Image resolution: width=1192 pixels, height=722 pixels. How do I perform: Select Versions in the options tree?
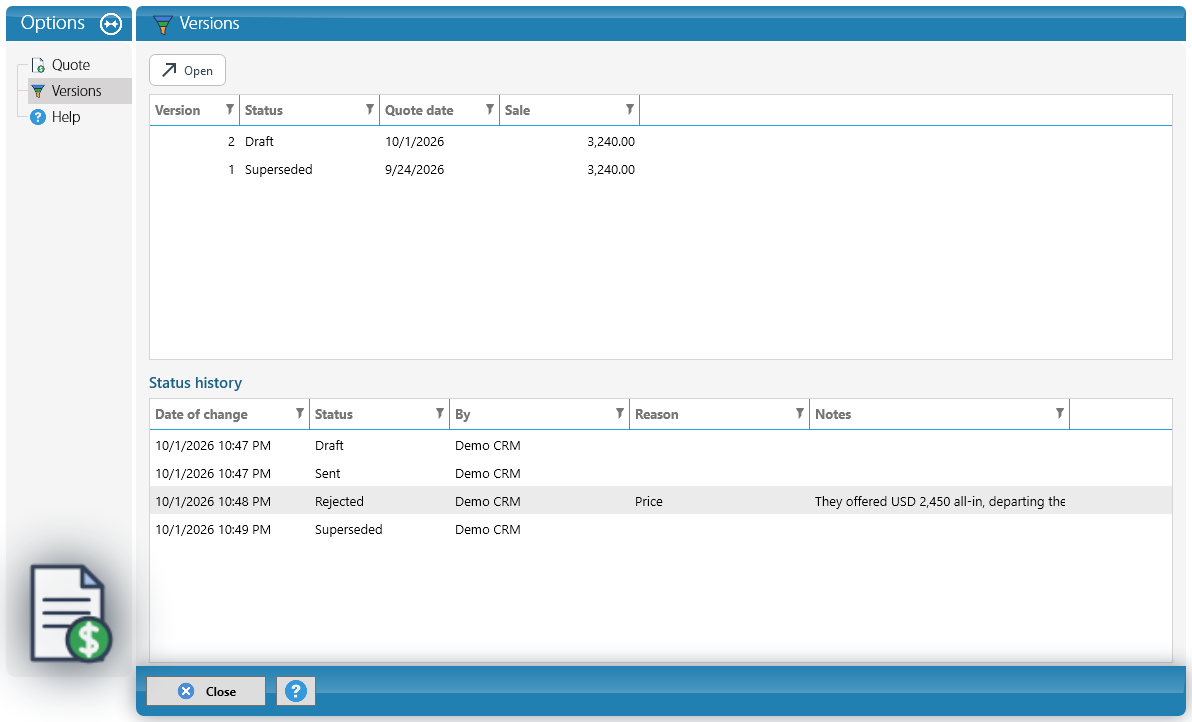[x=76, y=91]
